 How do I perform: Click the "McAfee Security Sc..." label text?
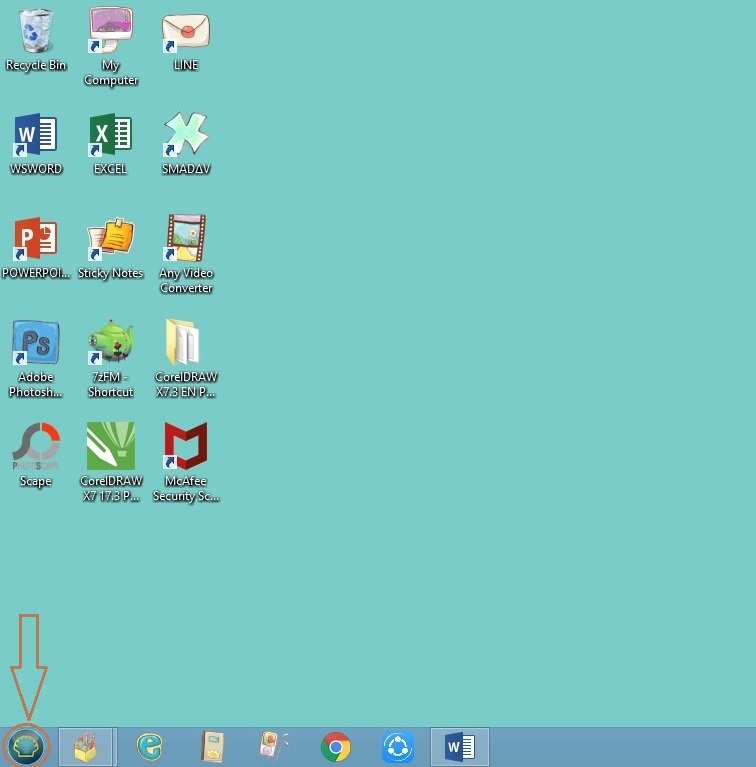click(186, 488)
